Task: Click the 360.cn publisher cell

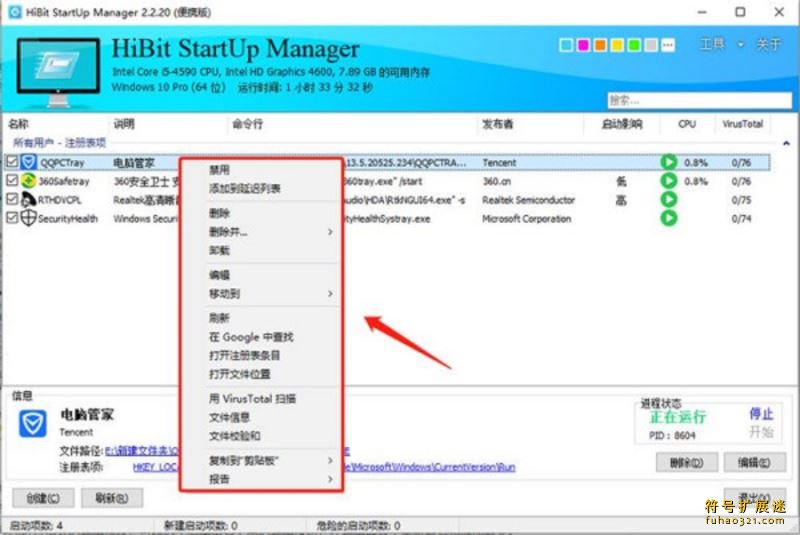Action: [x=496, y=181]
